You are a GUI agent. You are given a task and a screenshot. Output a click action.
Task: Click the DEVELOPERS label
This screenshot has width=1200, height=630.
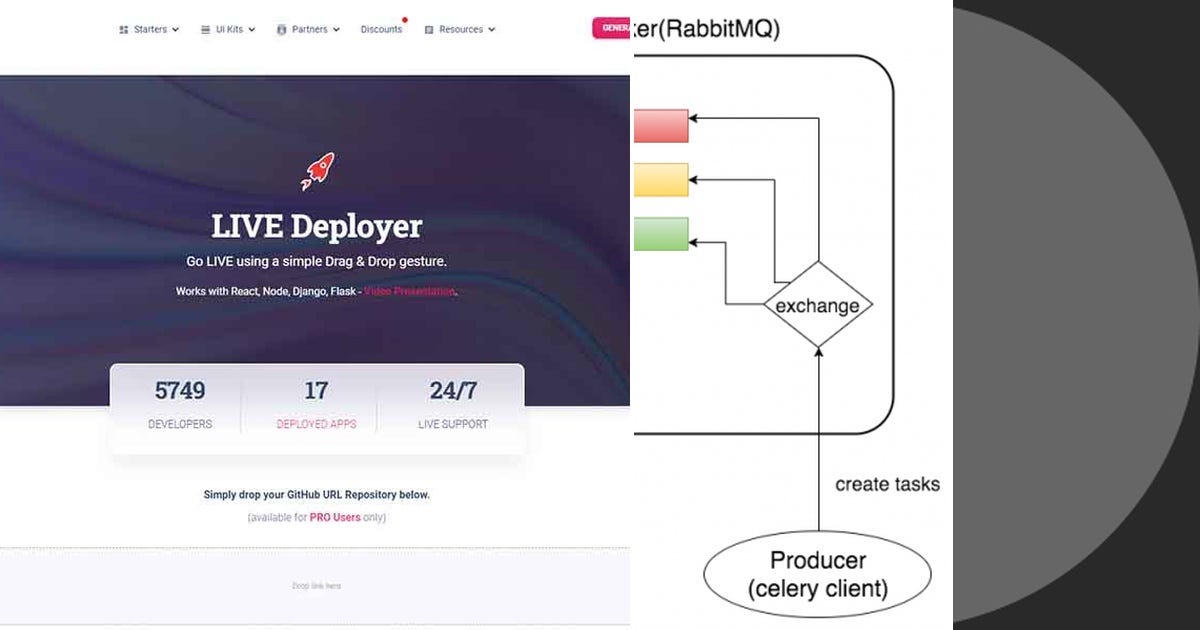(x=180, y=424)
